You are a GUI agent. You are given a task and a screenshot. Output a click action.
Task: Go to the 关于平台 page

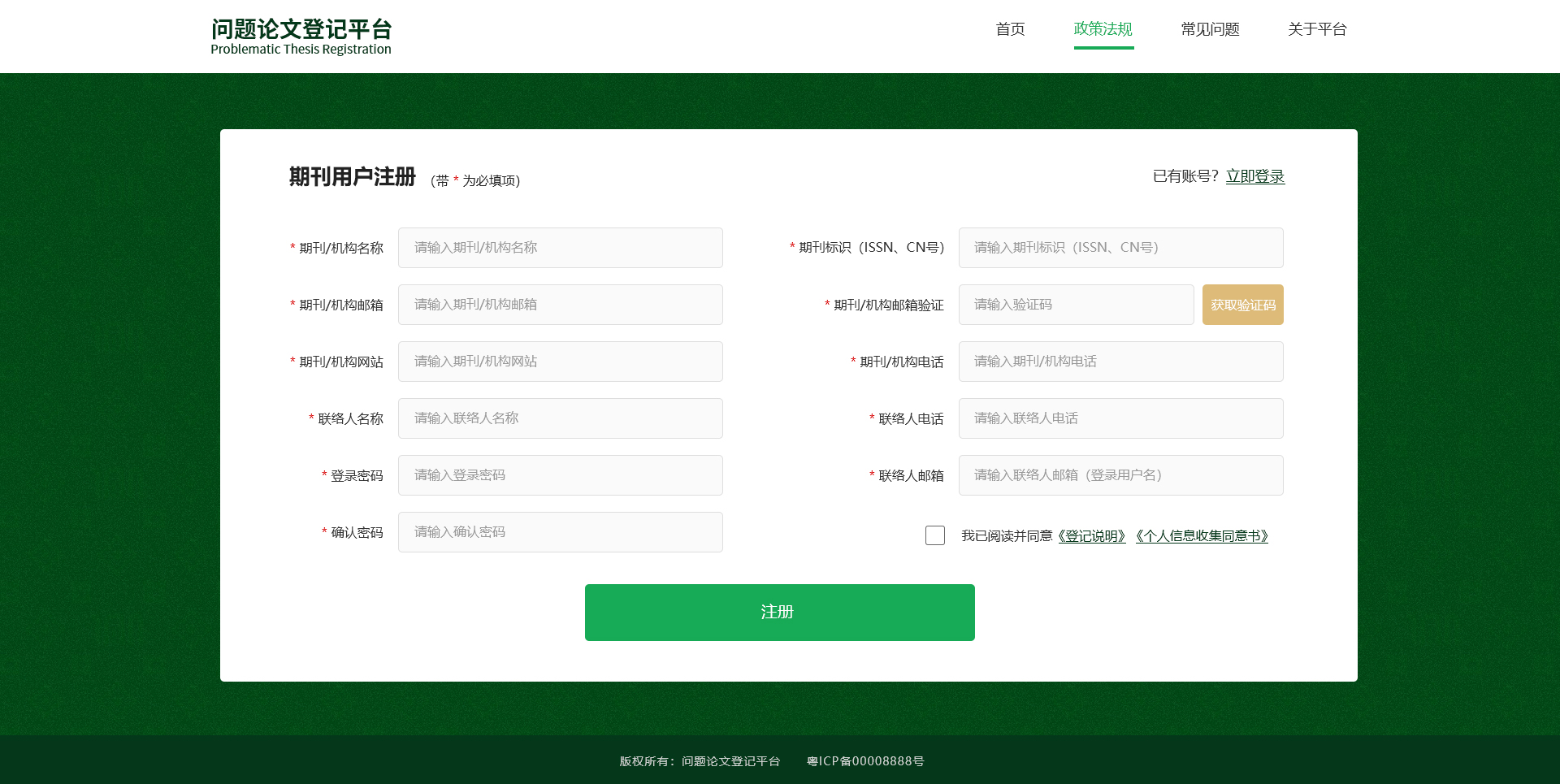(1317, 29)
